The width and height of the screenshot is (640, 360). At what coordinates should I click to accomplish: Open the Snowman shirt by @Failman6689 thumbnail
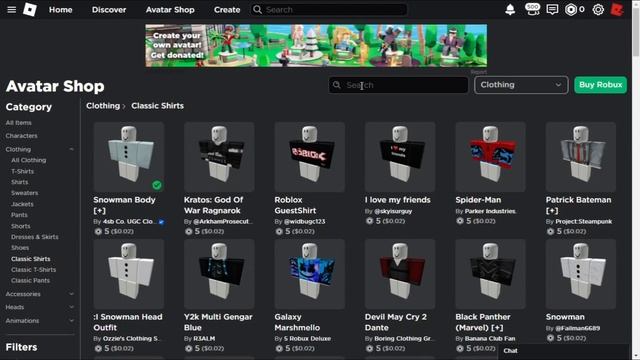(581, 274)
